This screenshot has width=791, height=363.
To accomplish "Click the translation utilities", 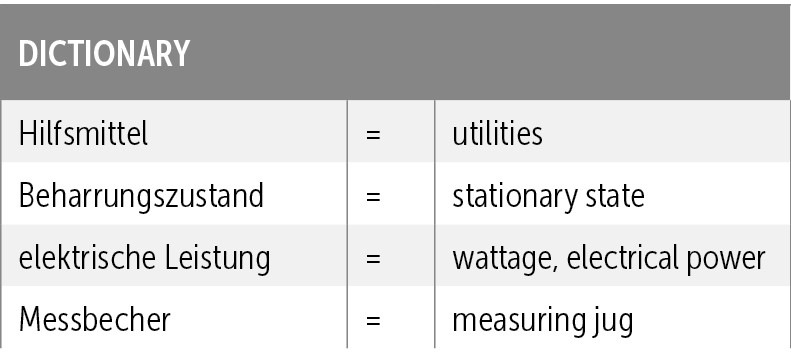I will point(497,134).
